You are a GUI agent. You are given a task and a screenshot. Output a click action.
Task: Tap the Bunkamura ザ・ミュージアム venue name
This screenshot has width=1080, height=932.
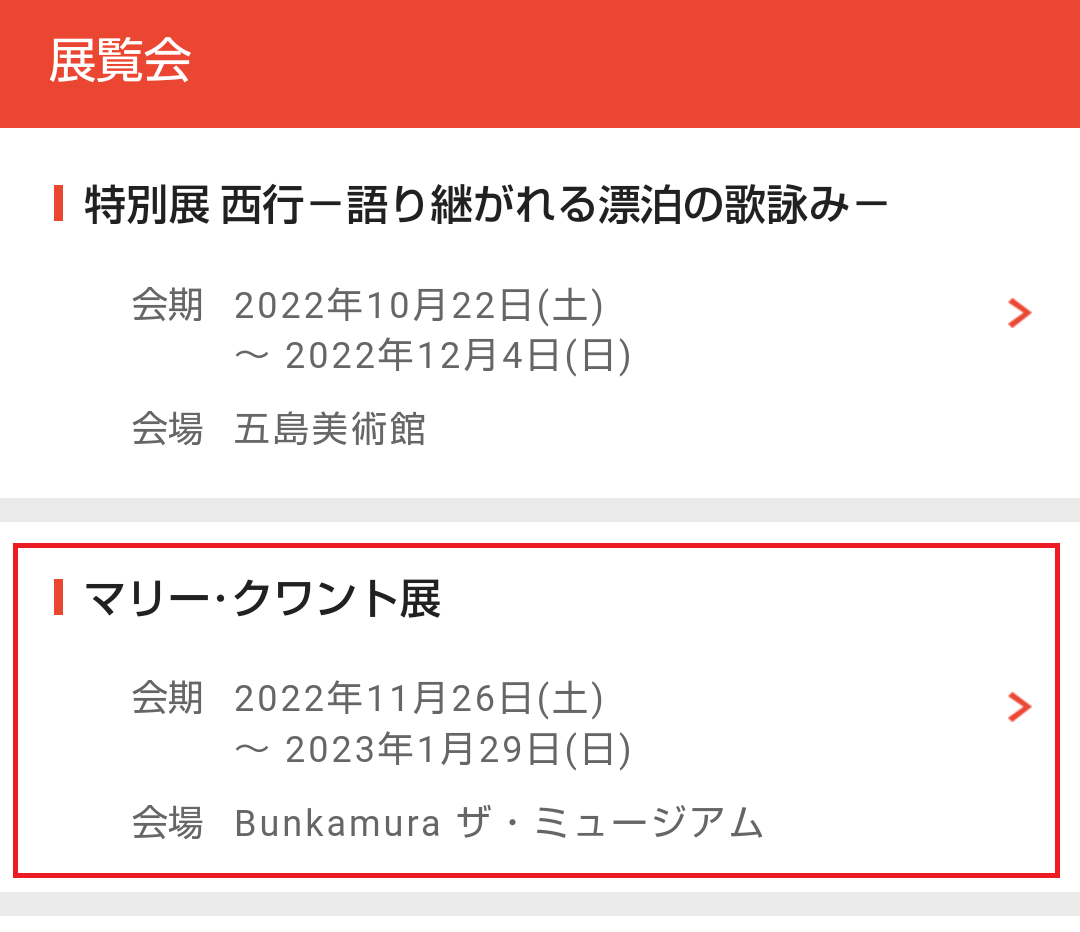(499, 823)
